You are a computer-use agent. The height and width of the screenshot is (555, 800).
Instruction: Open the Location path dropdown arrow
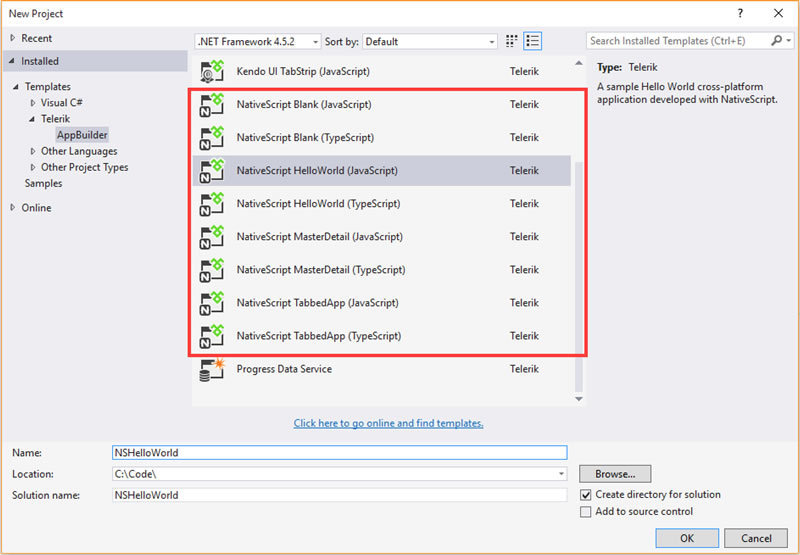pos(561,474)
